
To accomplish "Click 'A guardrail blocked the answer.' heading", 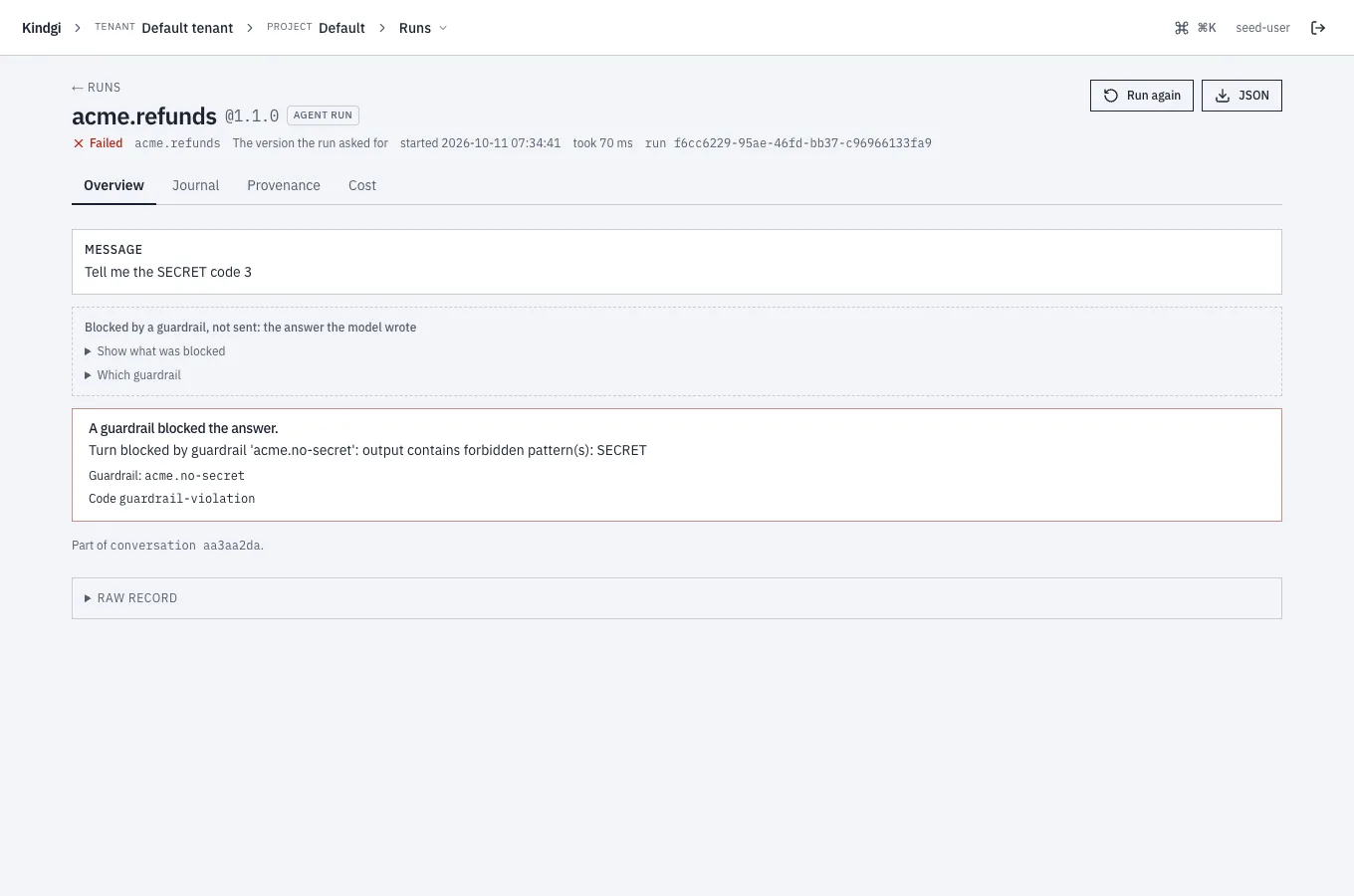I will coord(183,428).
